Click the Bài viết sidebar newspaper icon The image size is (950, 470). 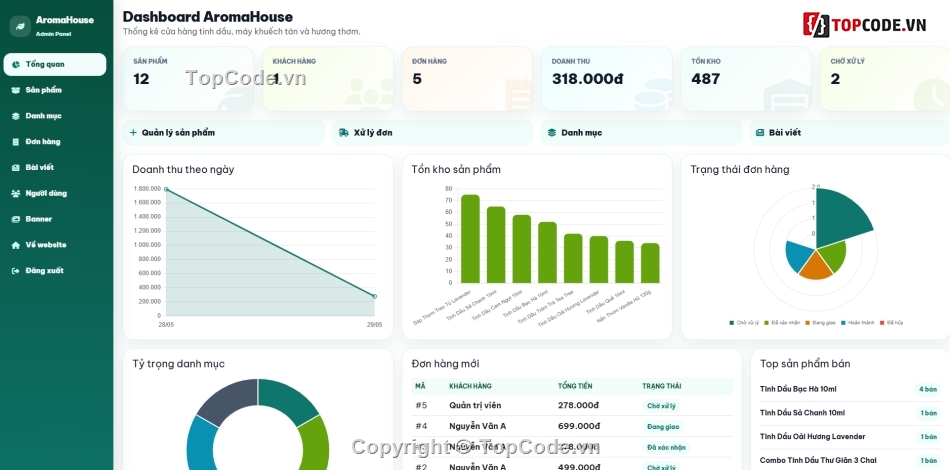click(x=16, y=167)
